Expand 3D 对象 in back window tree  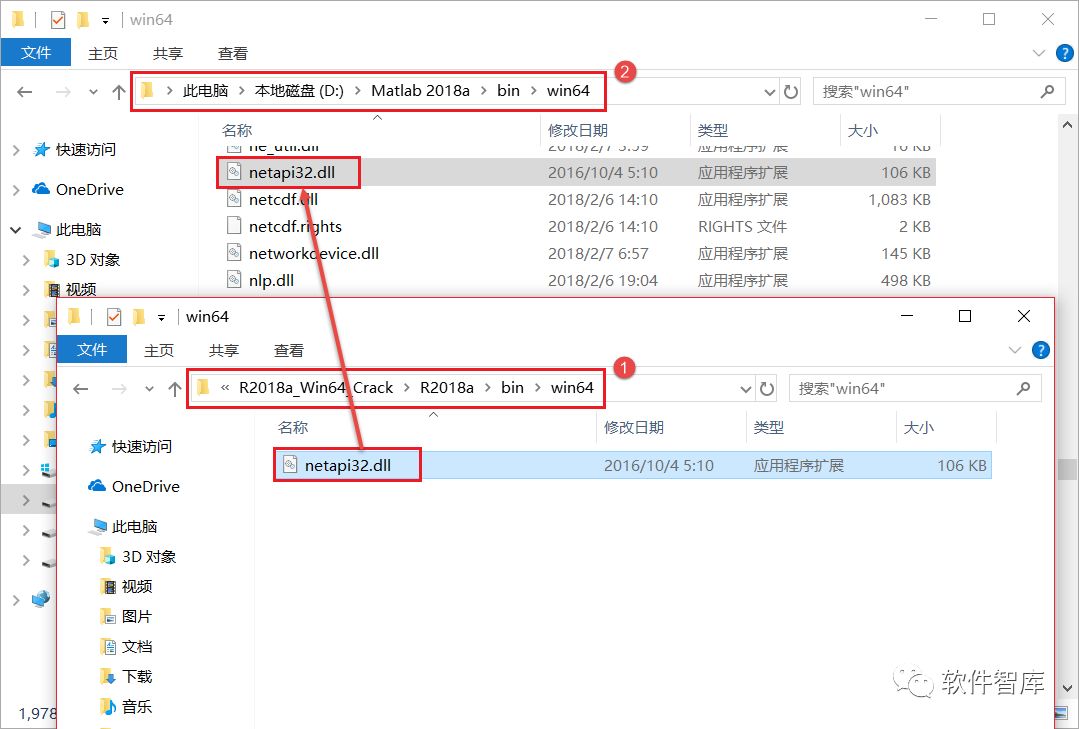[26, 260]
